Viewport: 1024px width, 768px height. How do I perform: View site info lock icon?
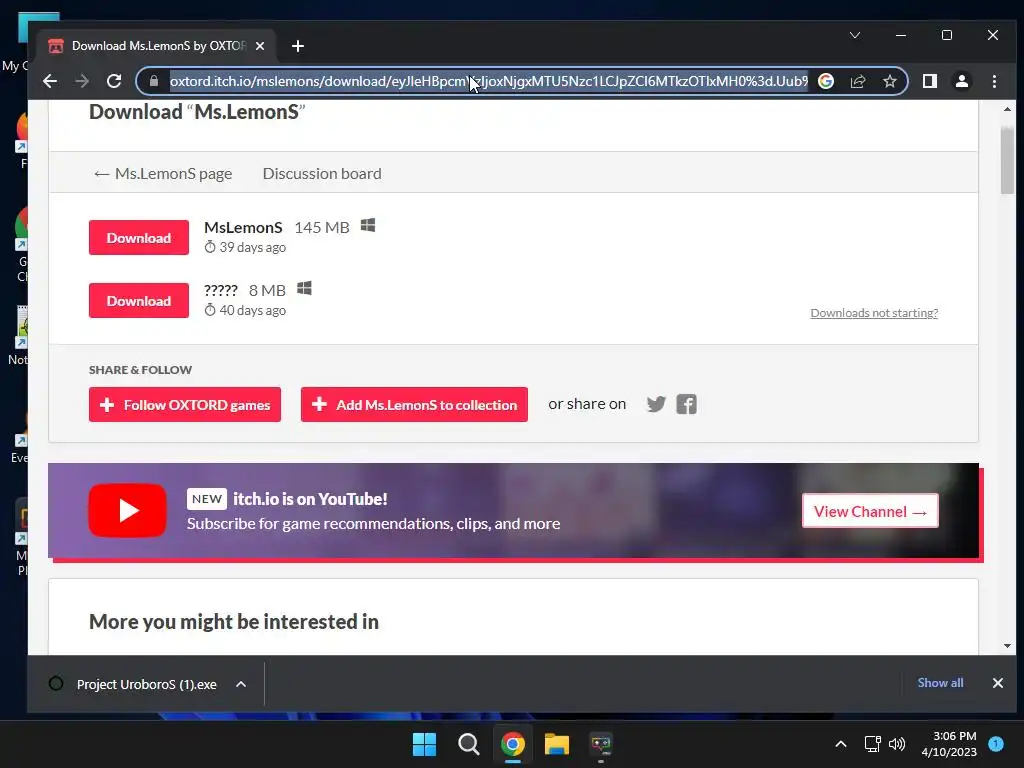coord(153,81)
